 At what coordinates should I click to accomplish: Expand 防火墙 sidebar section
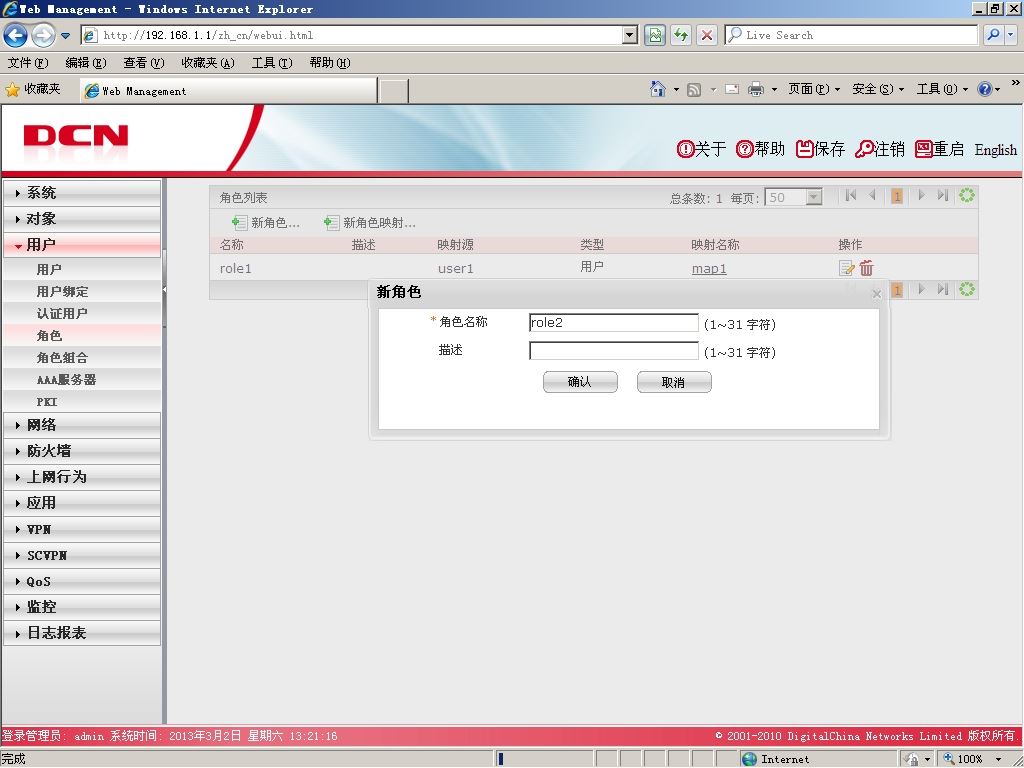coord(82,451)
